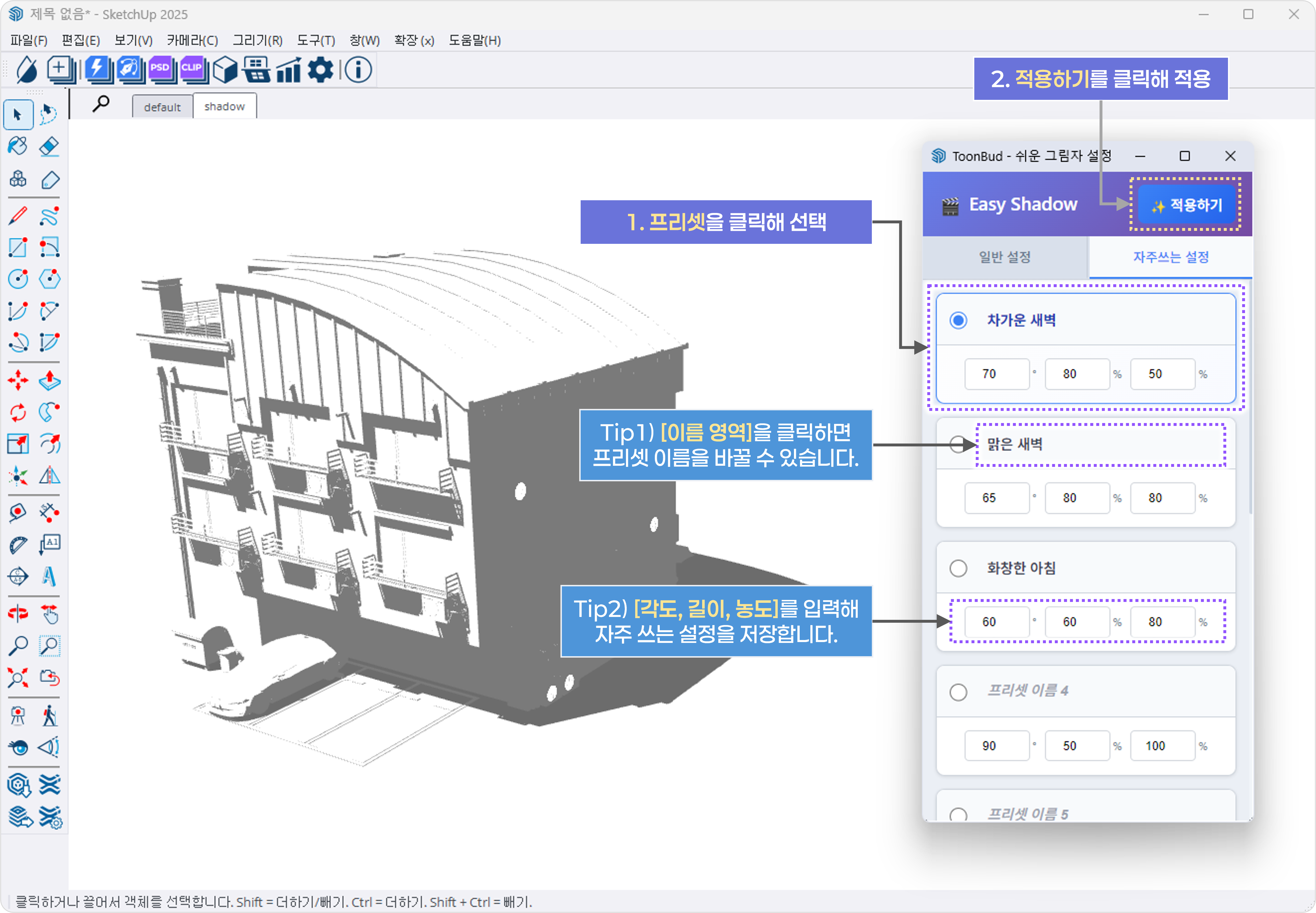Open the 카메라(C) menu
Image resolution: width=1316 pixels, height=913 pixels.
click(x=192, y=40)
